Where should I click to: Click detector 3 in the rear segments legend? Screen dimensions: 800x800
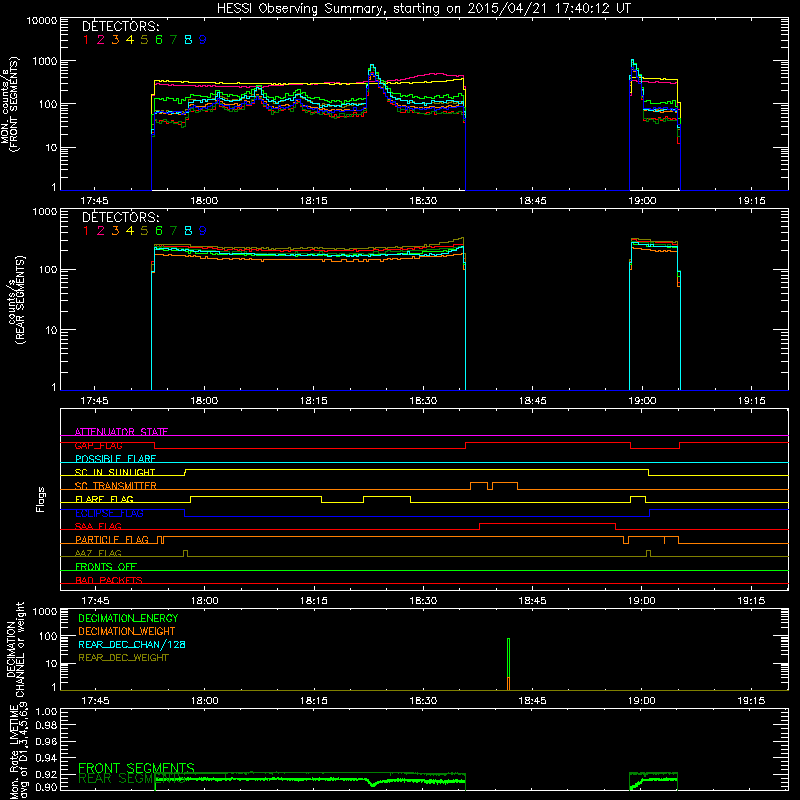[115, 231]
